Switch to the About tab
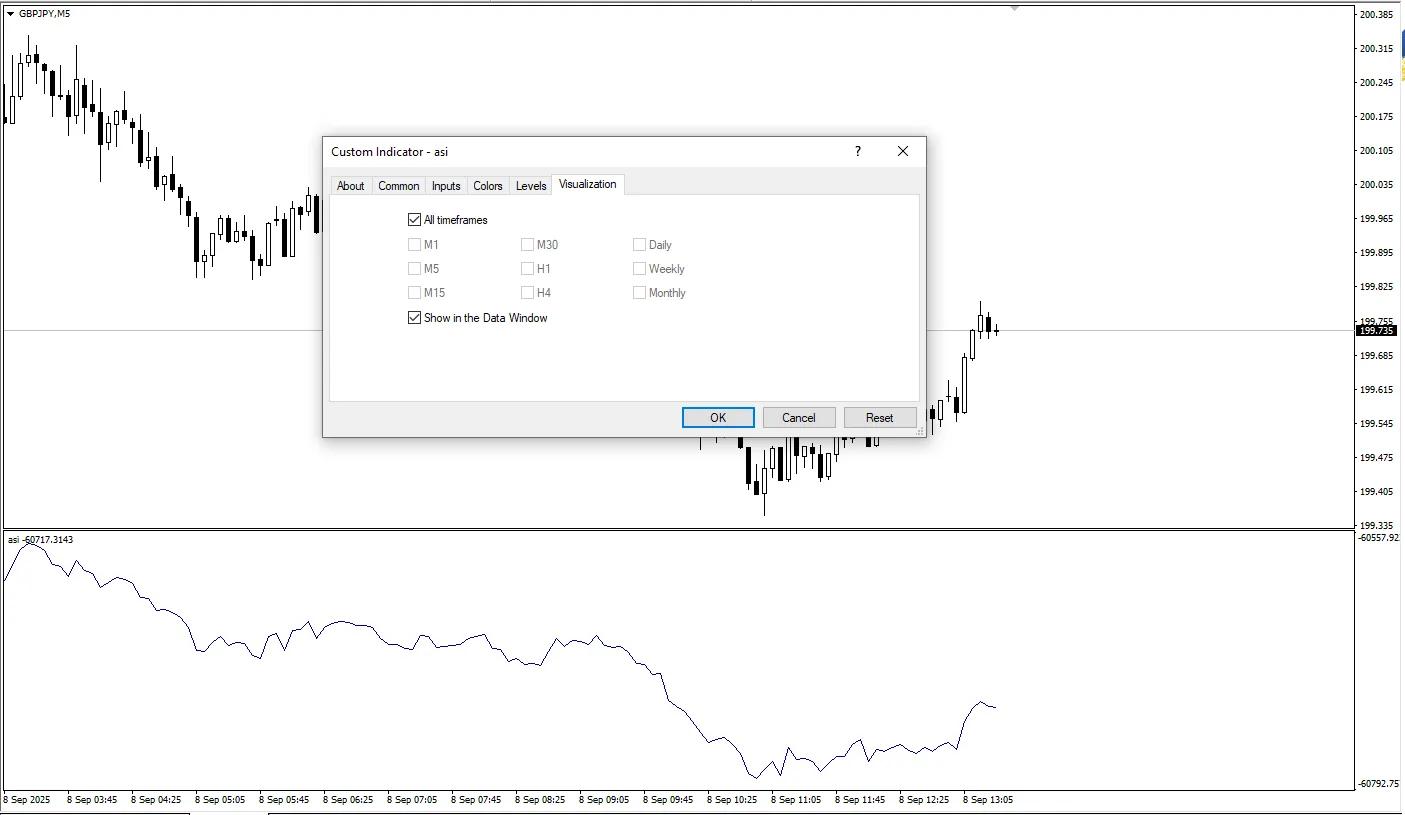This screenshot has width=1405, height=815. coord(351,186)
